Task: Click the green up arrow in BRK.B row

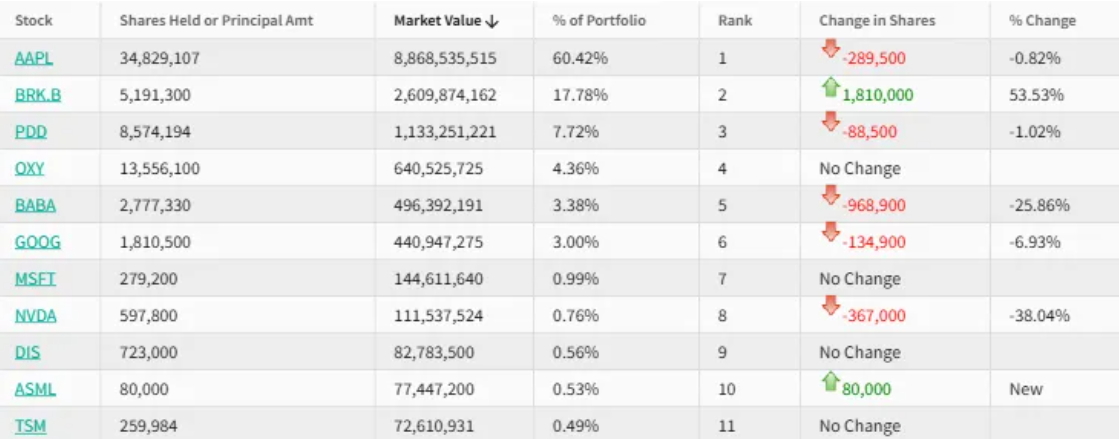Action: pos(829,87)
